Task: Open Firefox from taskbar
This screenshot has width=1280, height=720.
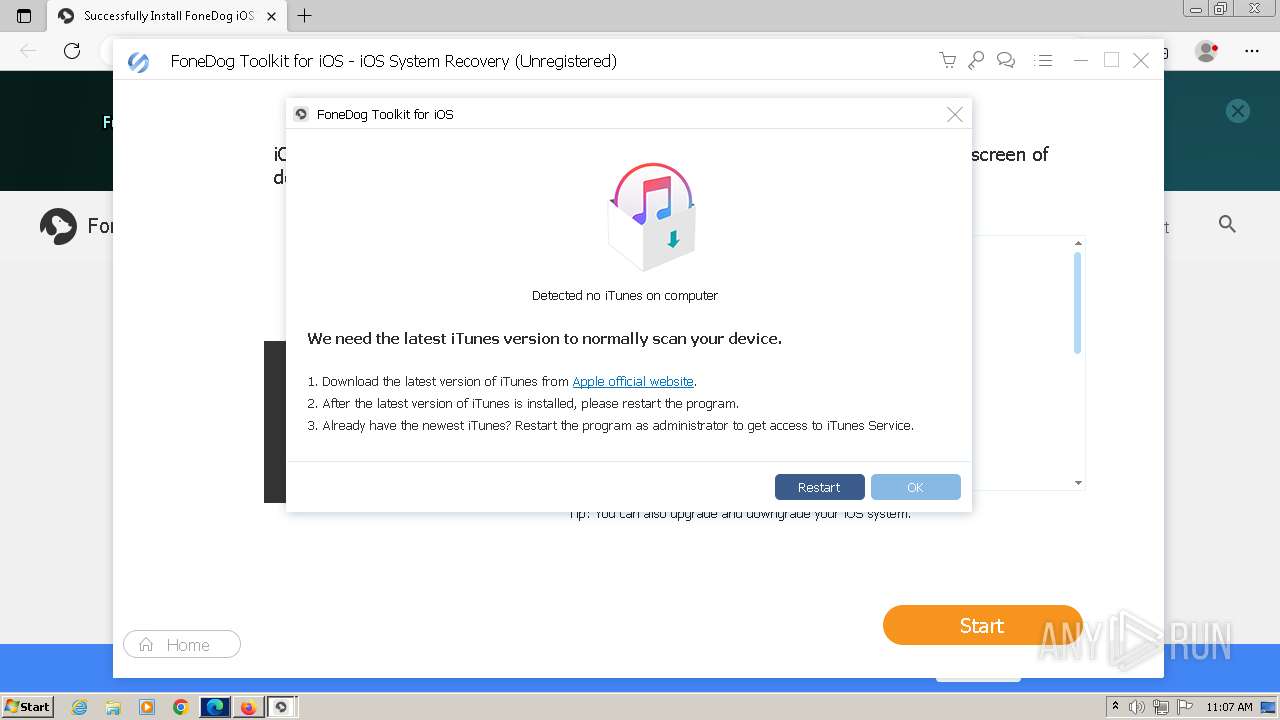Action: coord(248,707)
